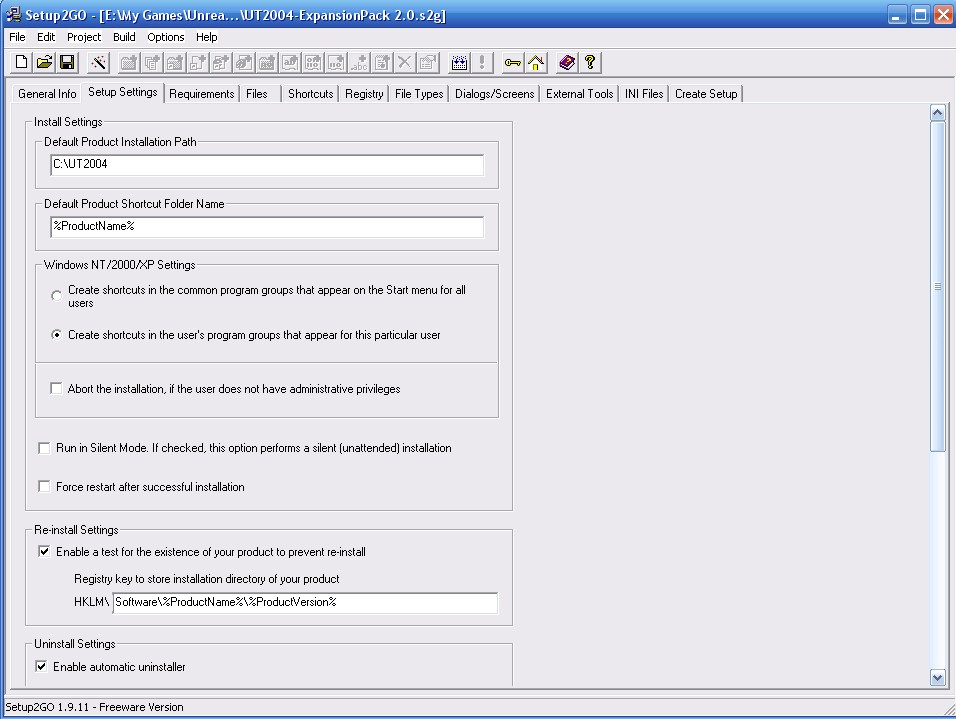Click the scrollbar up arrow
The width and height of the screenshot is (956, 719).
[938, 112]
